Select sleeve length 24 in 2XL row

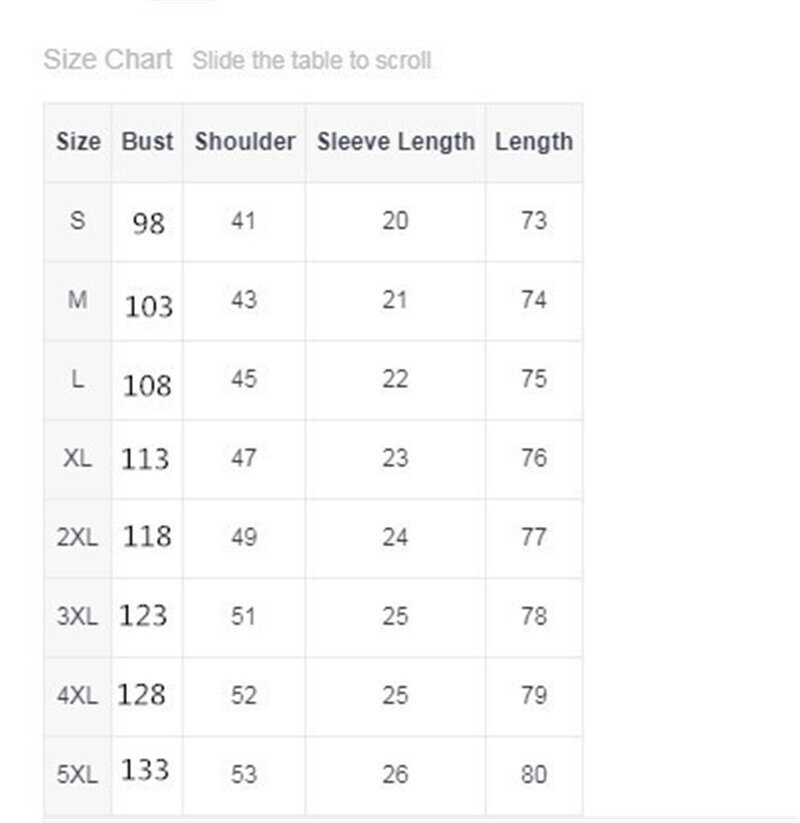pyautogui.click(x=395, y=537)
